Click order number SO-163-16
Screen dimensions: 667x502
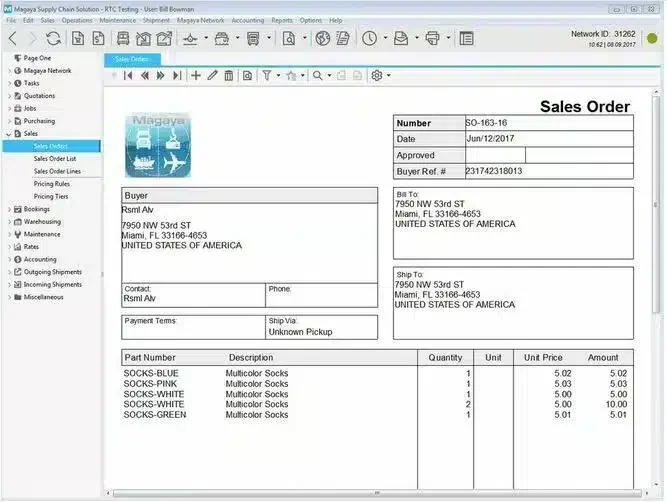point(486,123)
